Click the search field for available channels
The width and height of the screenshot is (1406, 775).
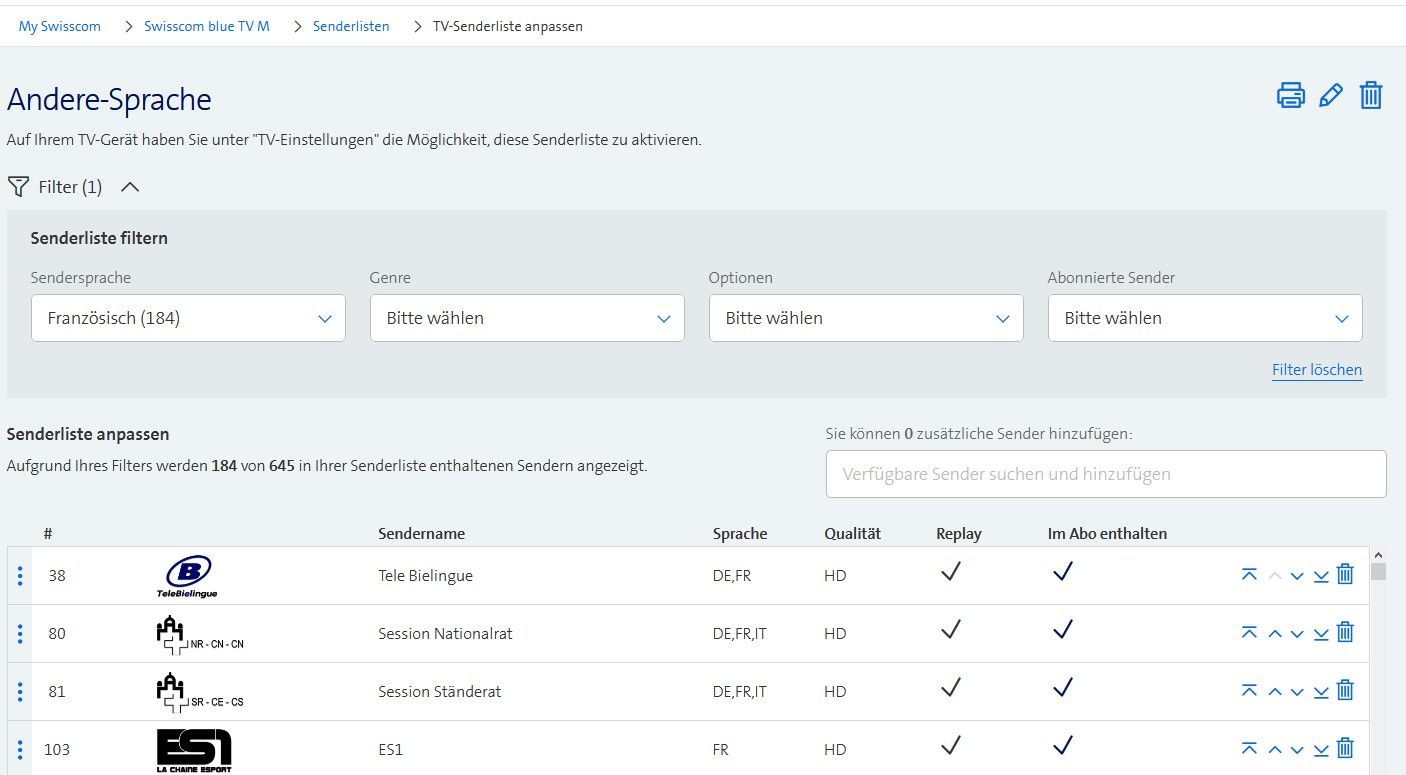click(x=1106, y=474)
